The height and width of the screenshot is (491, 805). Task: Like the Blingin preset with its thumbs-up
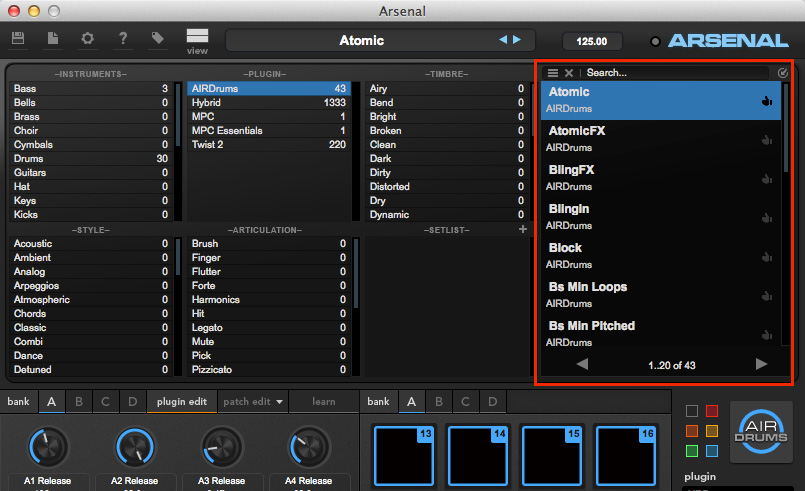(766, 218)
